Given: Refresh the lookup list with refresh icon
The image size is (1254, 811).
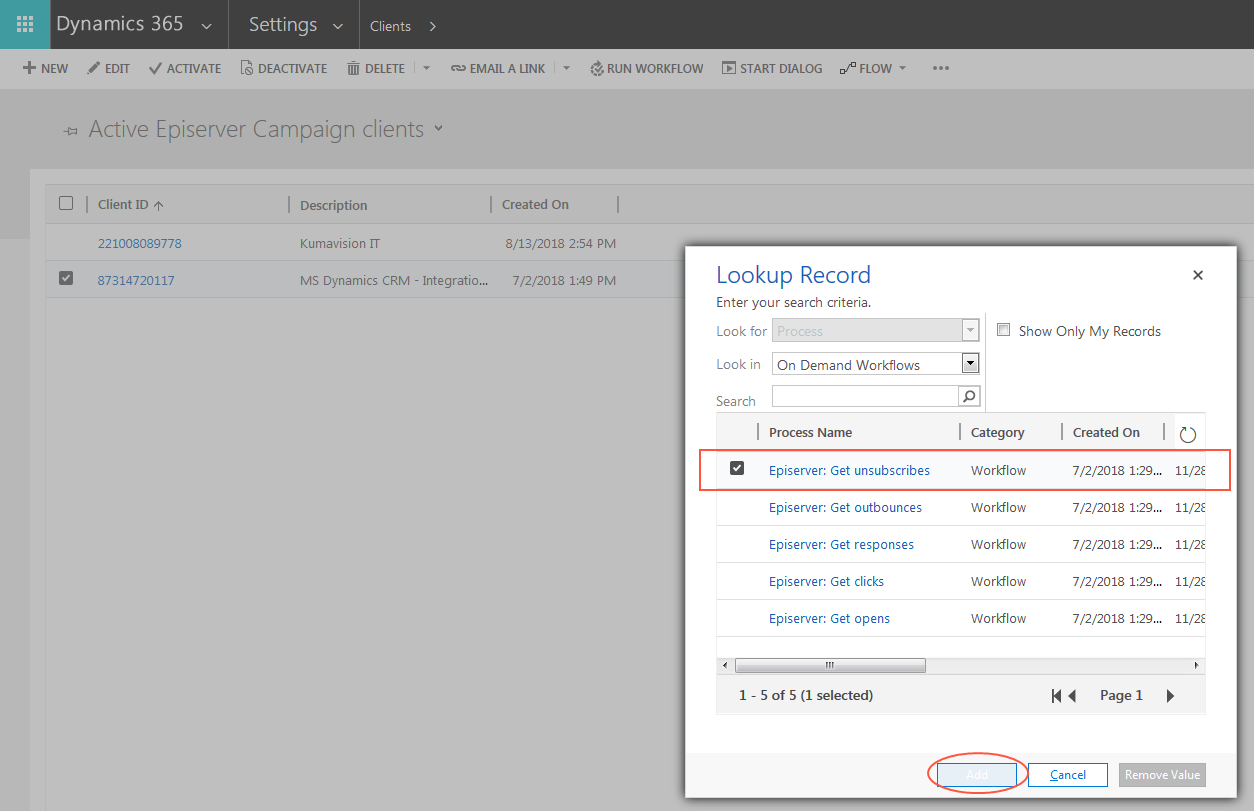Looking at the screenshot, I should pos(1188,434).
